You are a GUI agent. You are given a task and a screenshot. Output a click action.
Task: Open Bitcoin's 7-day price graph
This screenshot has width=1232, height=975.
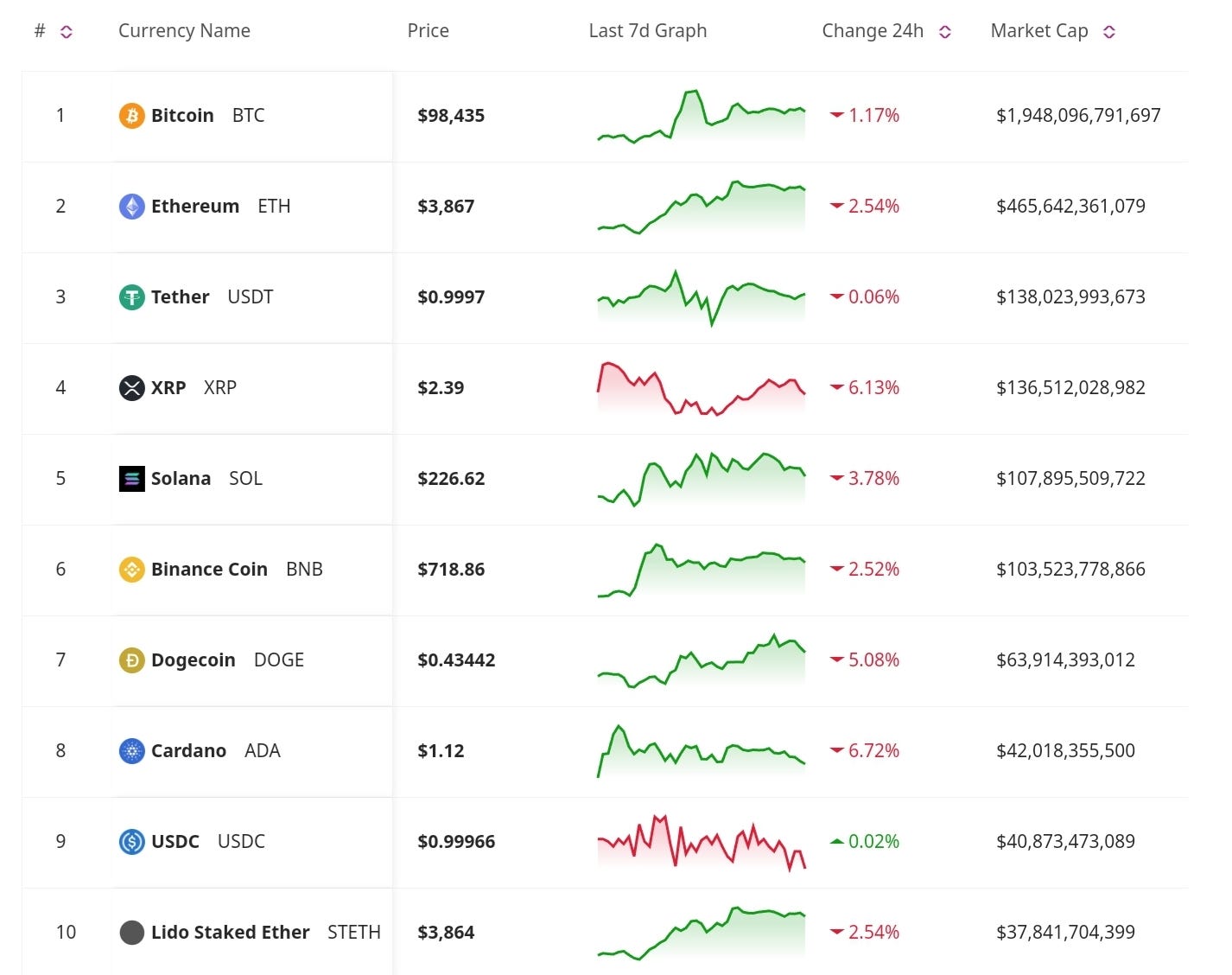click(x=701, y=116)
